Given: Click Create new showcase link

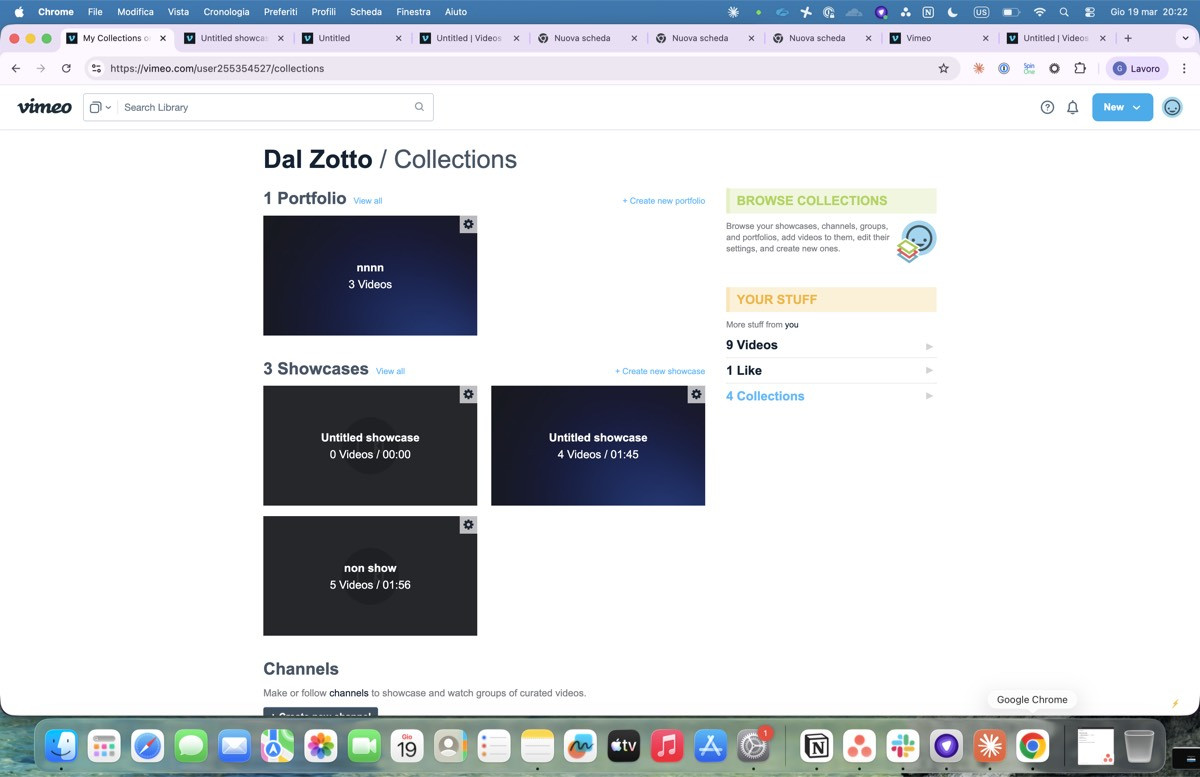Looking at the screenshot, I should pyautogui.click(x=660, y=371).
